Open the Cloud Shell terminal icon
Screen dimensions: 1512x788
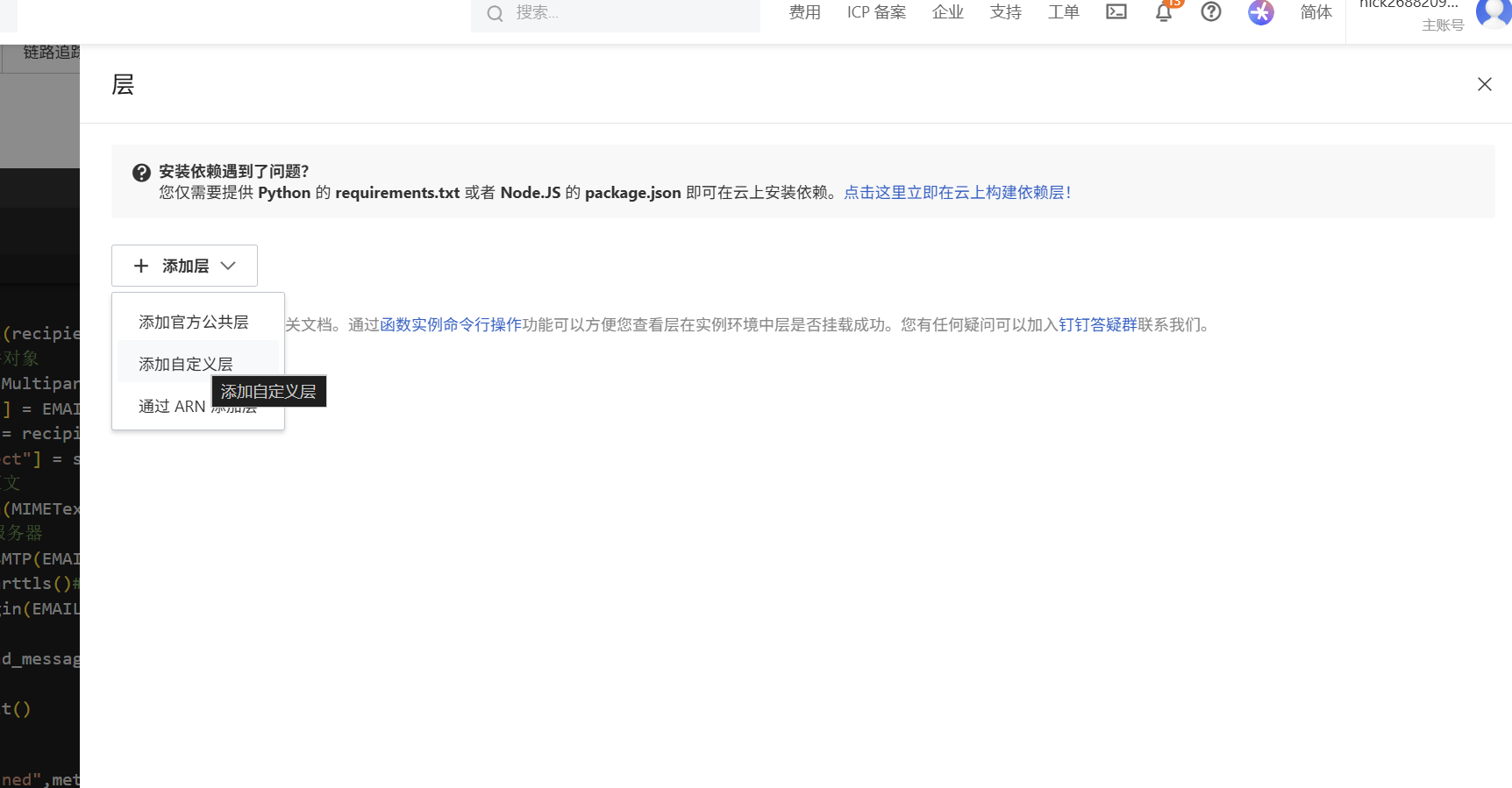1116,11
